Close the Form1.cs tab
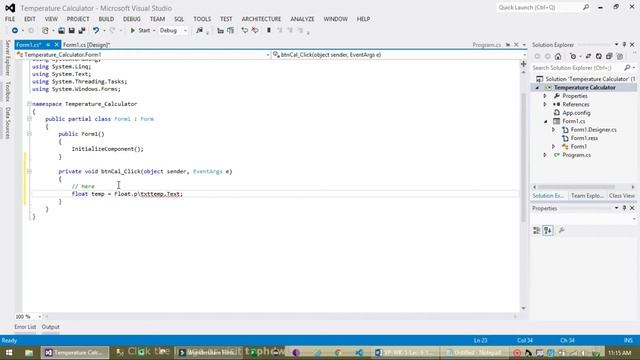The image size is (640, 360). [x=57, y=44]
